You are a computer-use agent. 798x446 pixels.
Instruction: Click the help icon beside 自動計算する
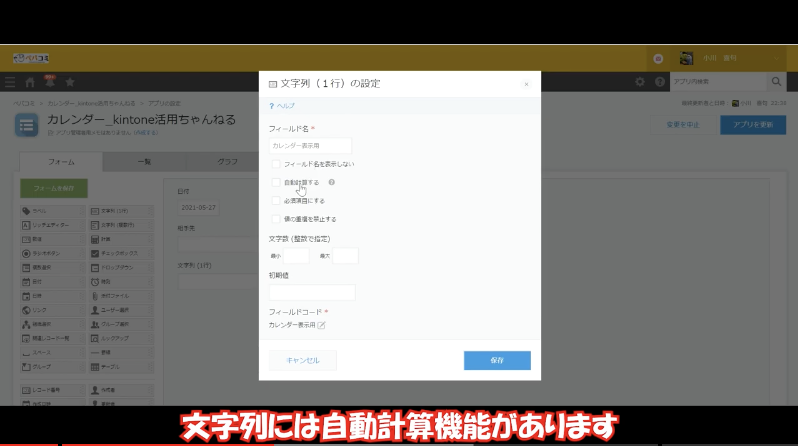331,182
